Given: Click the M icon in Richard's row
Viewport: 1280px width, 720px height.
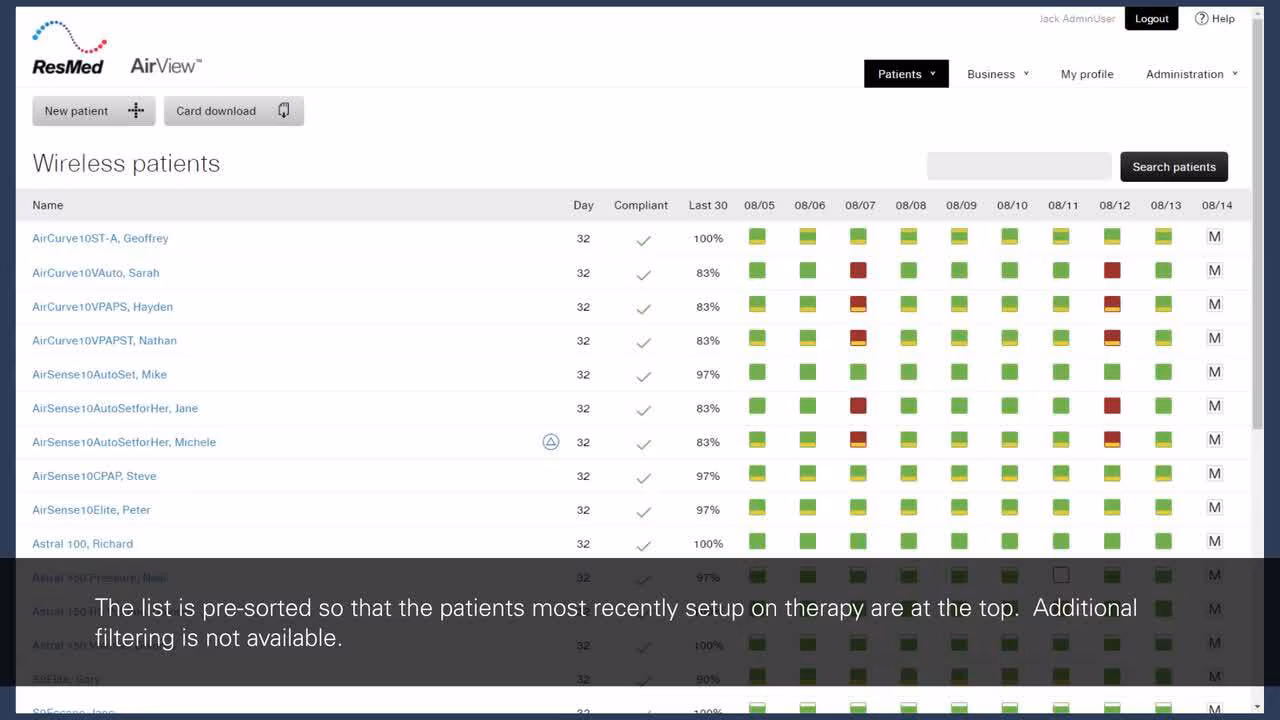Looking at the screenshot, I should tap(1215, 542).
